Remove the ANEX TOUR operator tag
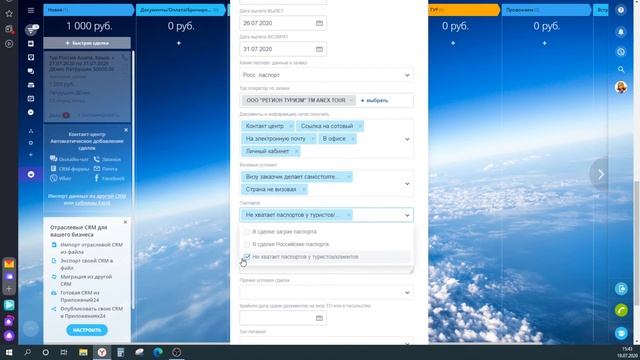 click(x=351, y=100)
